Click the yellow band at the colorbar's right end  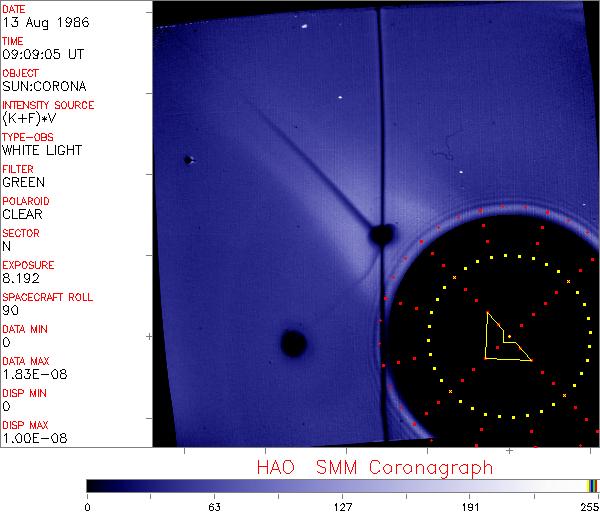[x=590, y=485]
